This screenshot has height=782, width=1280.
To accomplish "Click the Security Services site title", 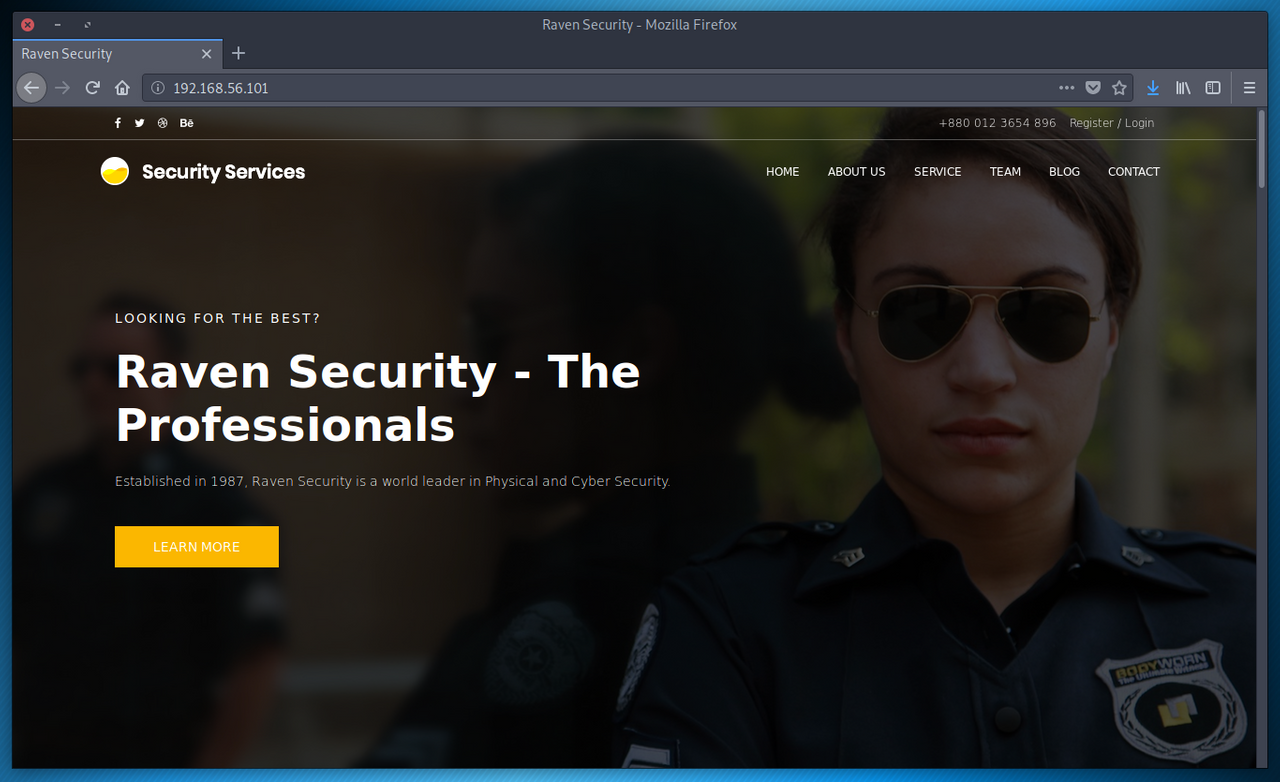I will pos(223,172).
